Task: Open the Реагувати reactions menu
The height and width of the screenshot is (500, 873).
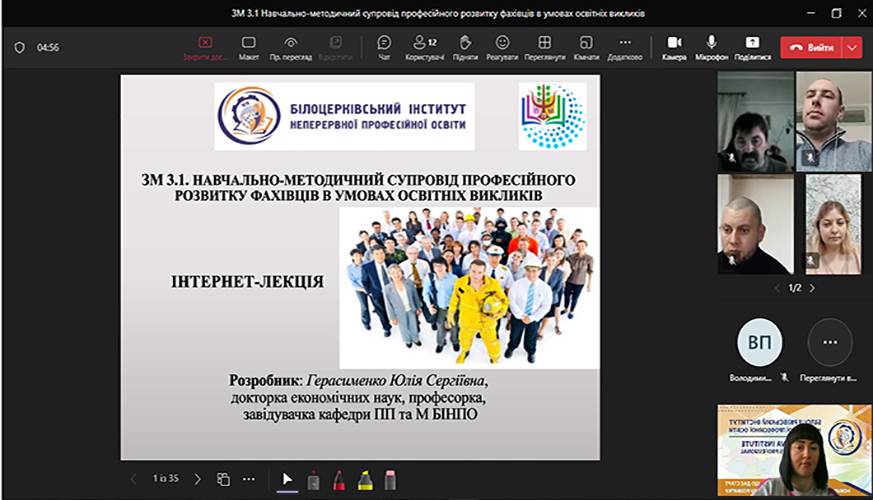Action: click(x=502, y=47)
